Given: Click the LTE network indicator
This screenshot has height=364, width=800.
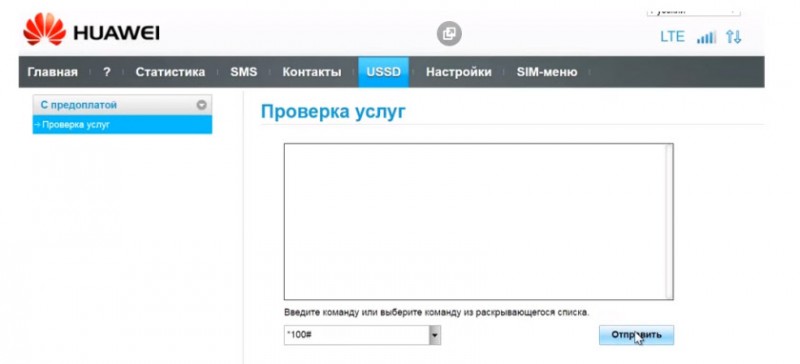Looking at the screenshot, I should (x=672, y=37).
